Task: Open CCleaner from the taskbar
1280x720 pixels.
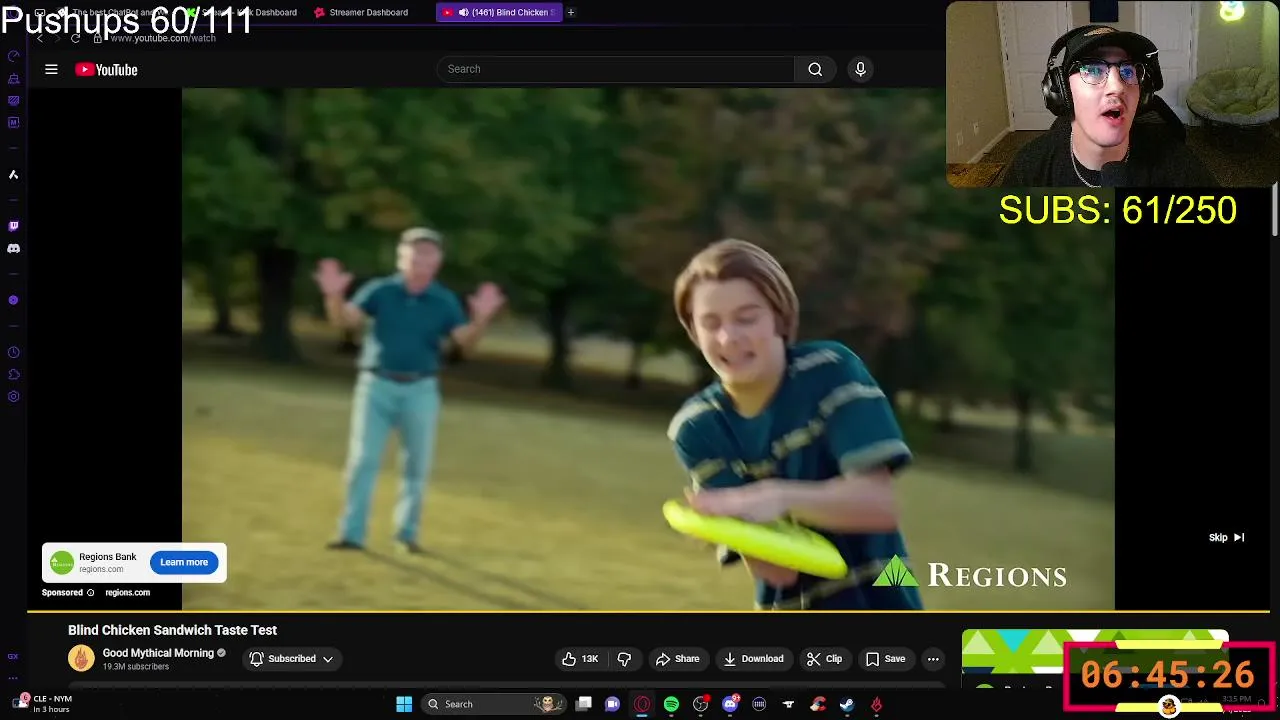Action: 818,704
